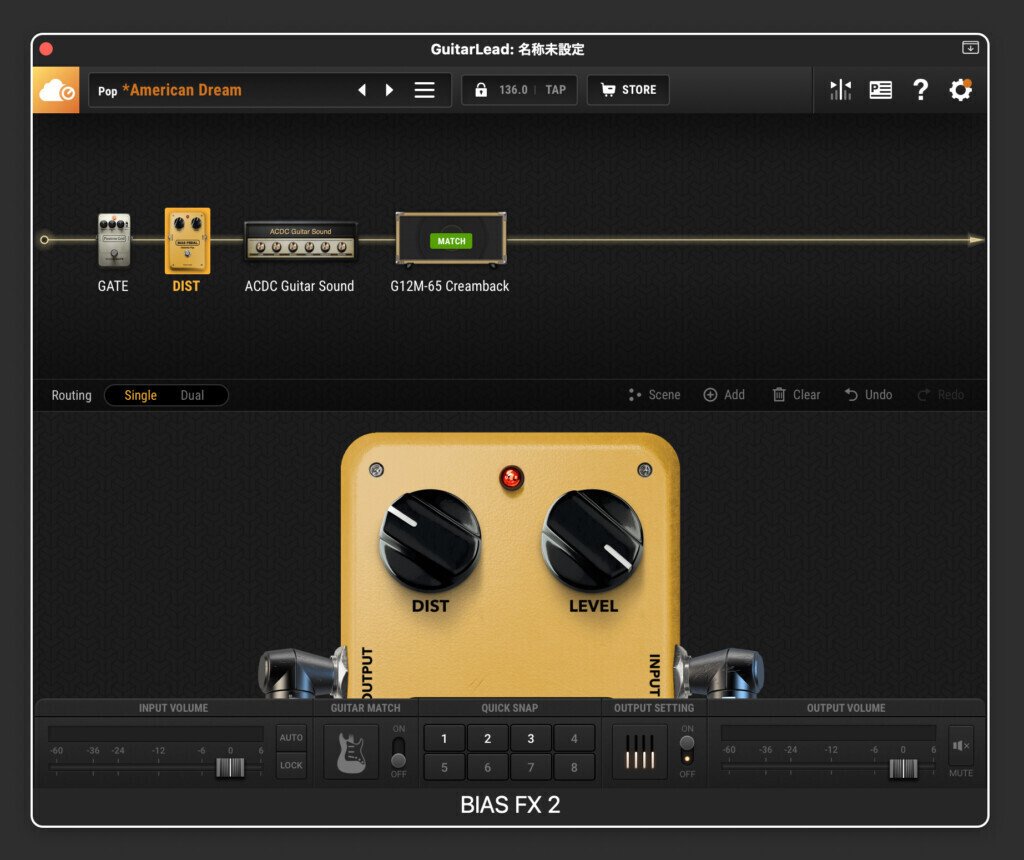Click the window collapse icon in the title bar

click(970, 48)
